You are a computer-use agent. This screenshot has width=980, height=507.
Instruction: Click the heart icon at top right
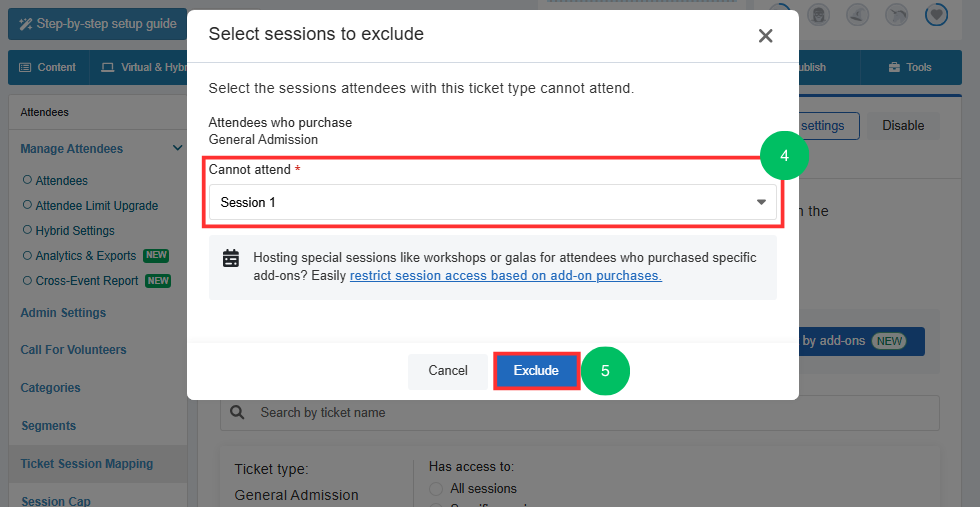coord(936,14)
